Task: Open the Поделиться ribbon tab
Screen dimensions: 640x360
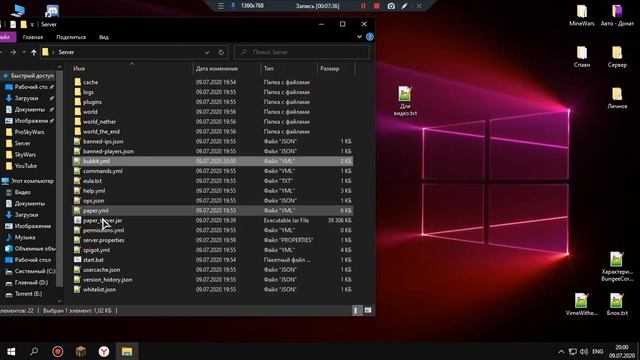Action: [71, 37]
